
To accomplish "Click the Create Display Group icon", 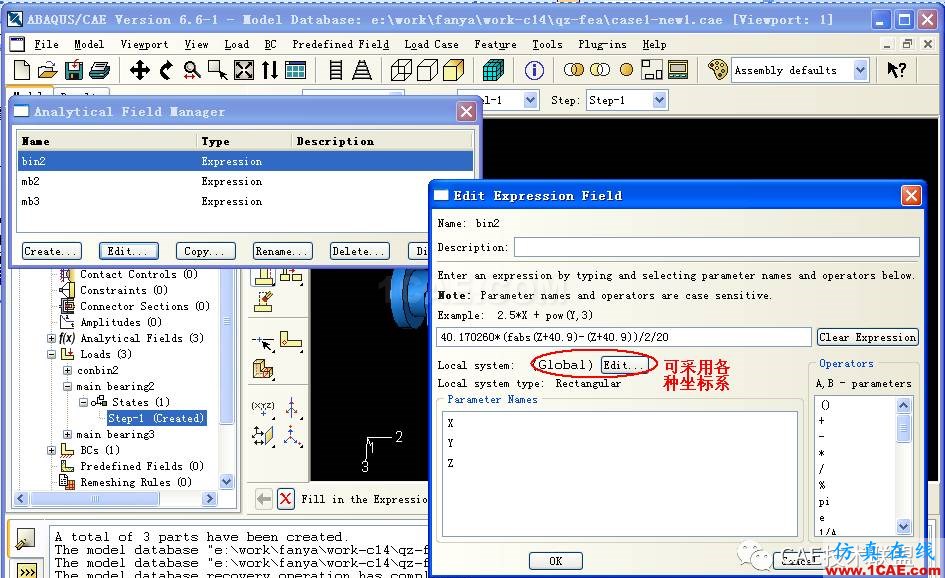I will click(652, 70).
